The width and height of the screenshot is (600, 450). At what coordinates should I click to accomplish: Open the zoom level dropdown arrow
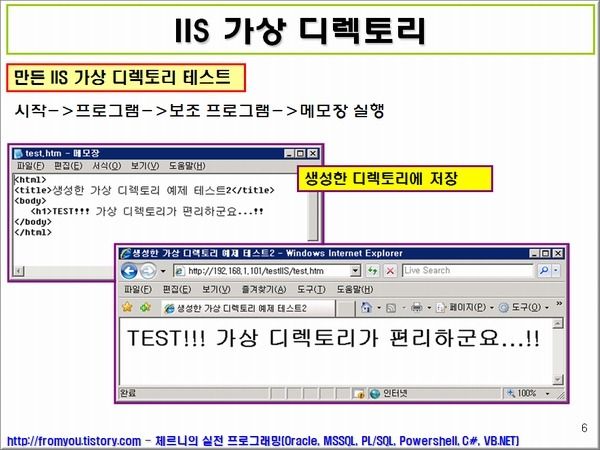[548, 393]
